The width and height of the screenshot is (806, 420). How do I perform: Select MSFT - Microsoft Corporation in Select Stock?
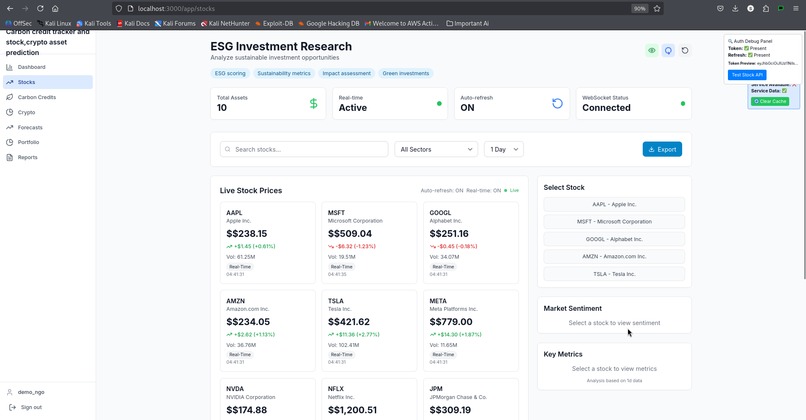614,222
